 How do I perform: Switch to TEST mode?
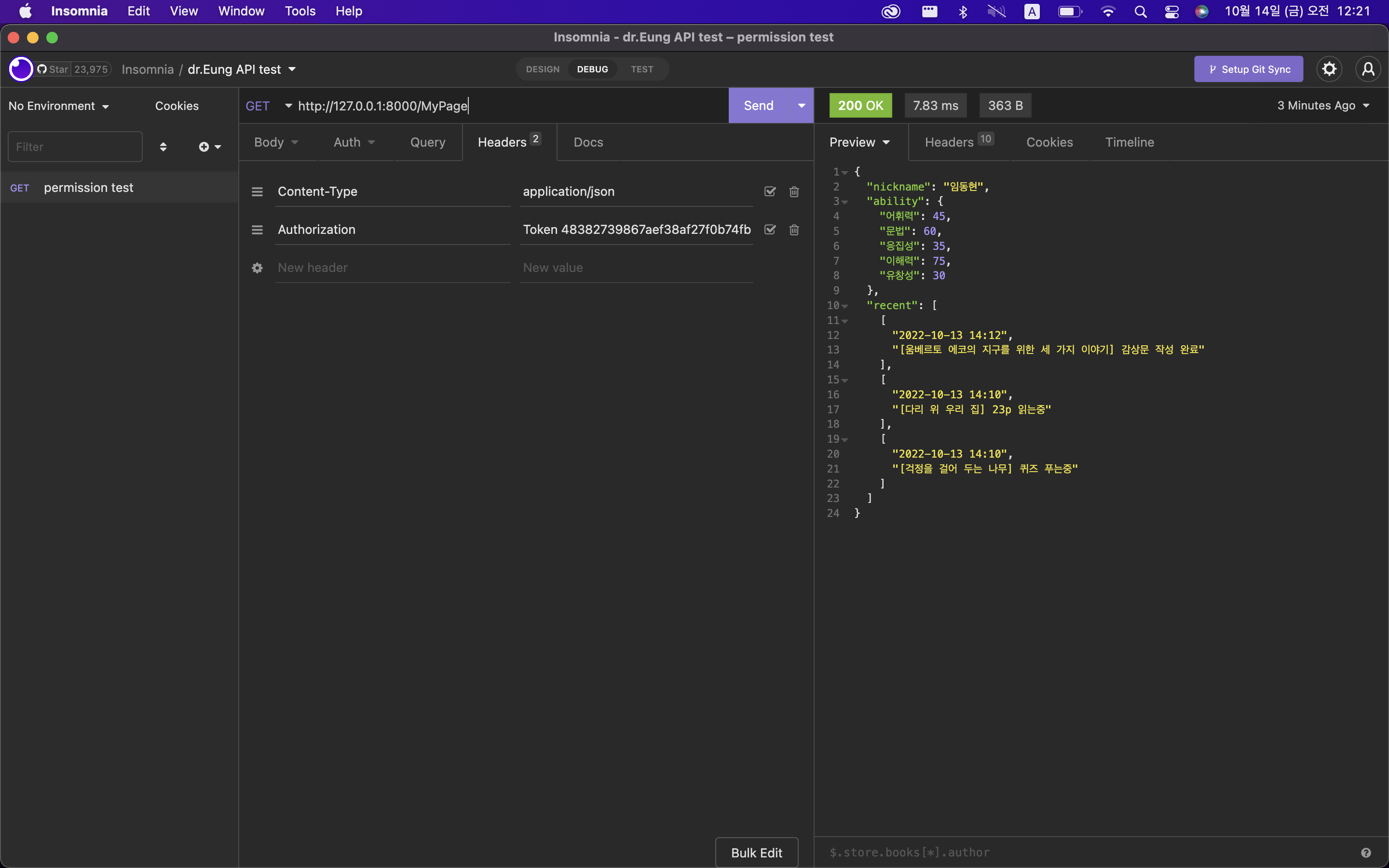642,69
